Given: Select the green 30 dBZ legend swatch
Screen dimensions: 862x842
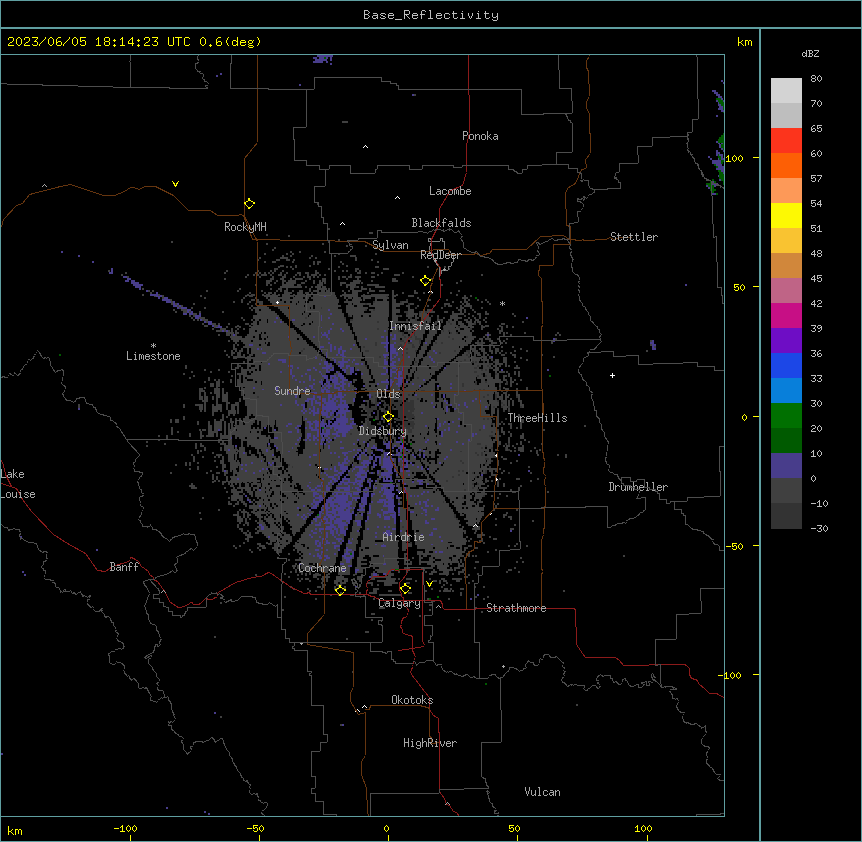Looking at the screenshot, I should click(x=786, y=416).
